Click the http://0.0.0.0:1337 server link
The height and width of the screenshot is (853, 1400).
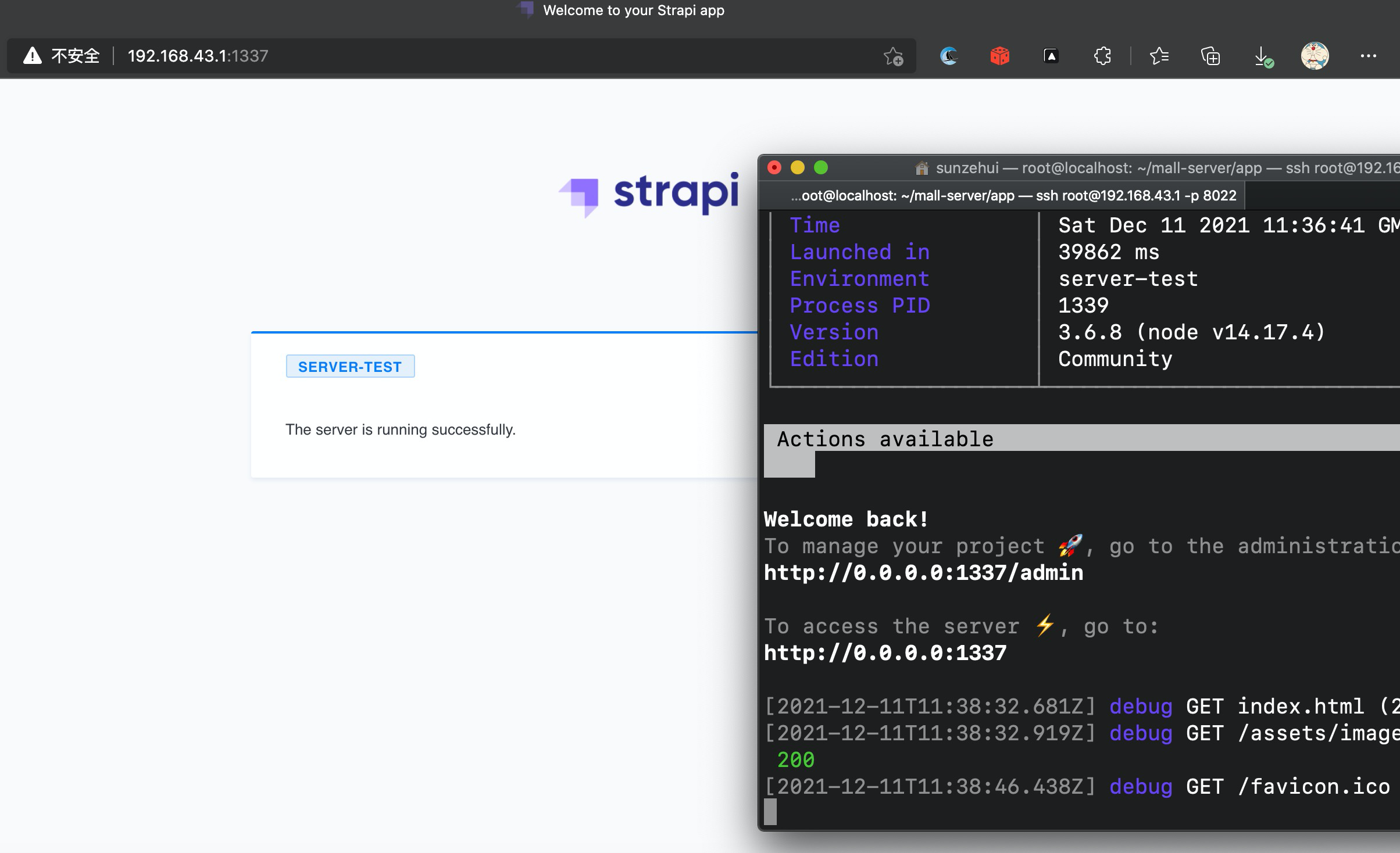pos(885,653)
